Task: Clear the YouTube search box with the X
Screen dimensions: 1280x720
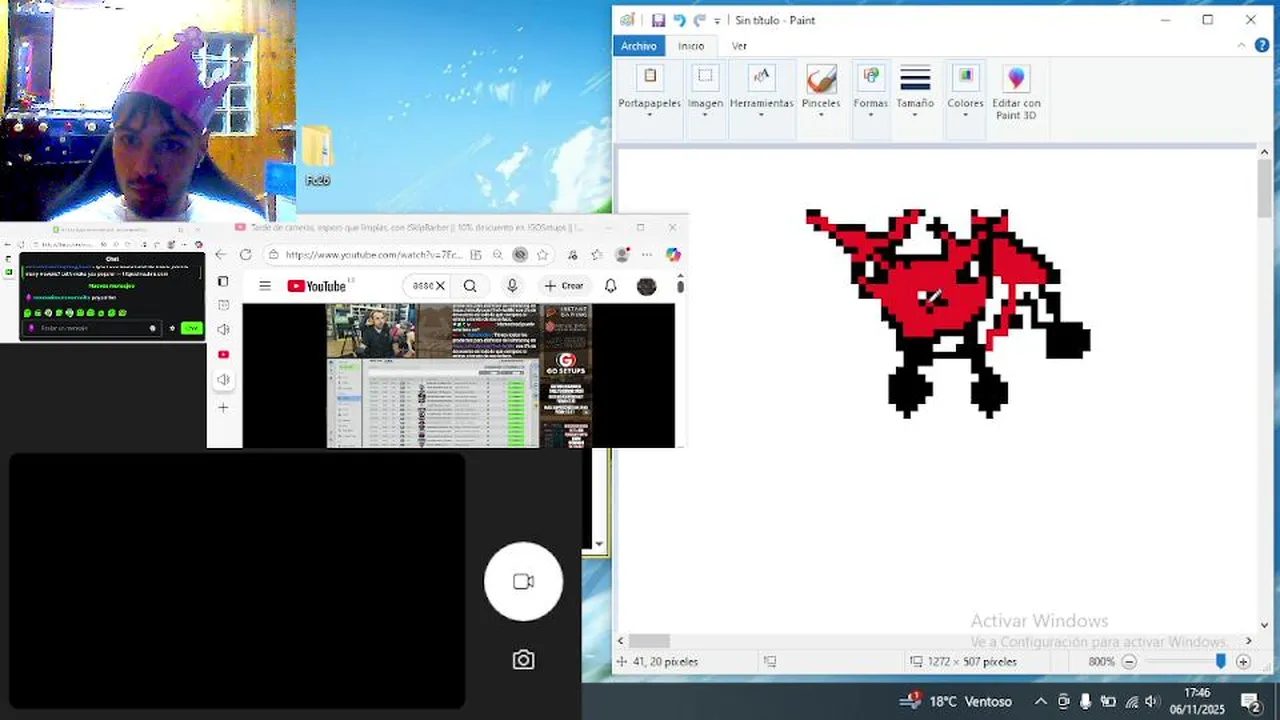Action: tap(440, 286)
